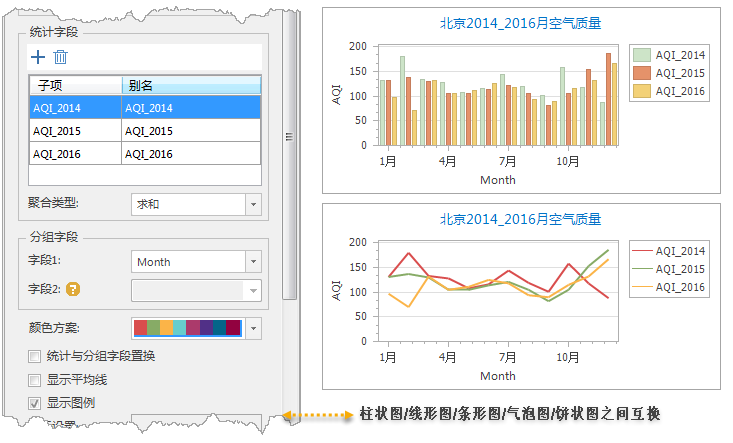The height and width of the screenshot is (443, 733).
Task: Click AQI_2016 legend swatch in bar chart
Action: [643, 91]
